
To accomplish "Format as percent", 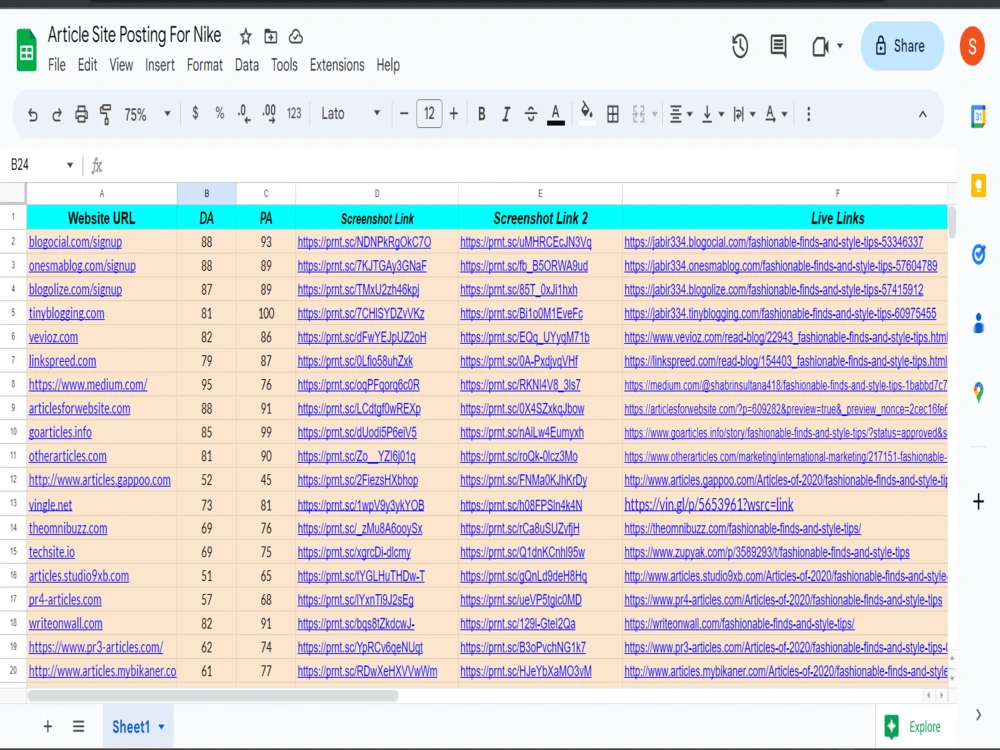I will 219,114.
